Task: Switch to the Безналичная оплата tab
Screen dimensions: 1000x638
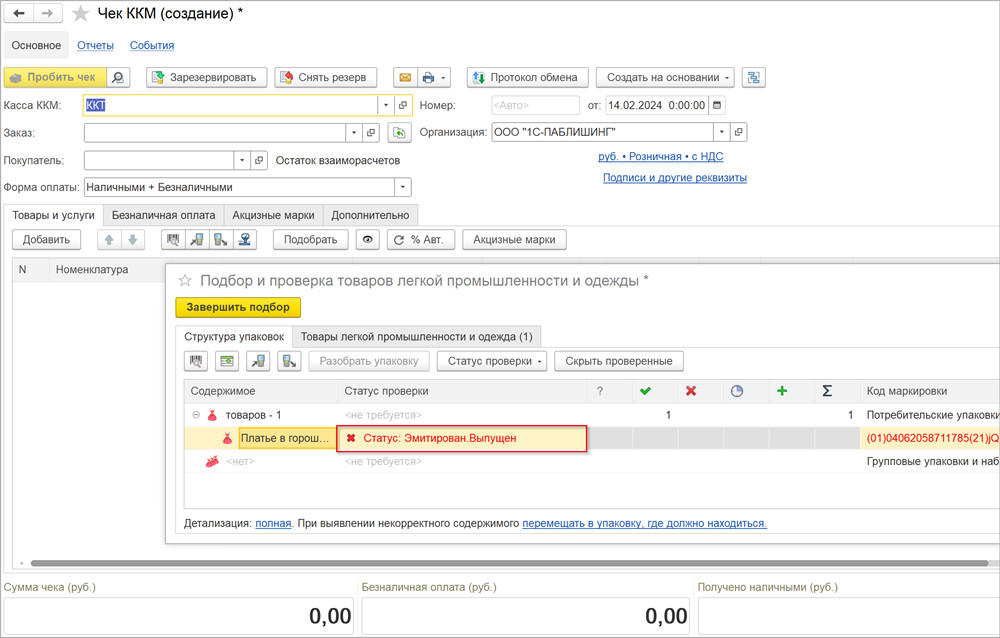Action: [x=163, y=215]
